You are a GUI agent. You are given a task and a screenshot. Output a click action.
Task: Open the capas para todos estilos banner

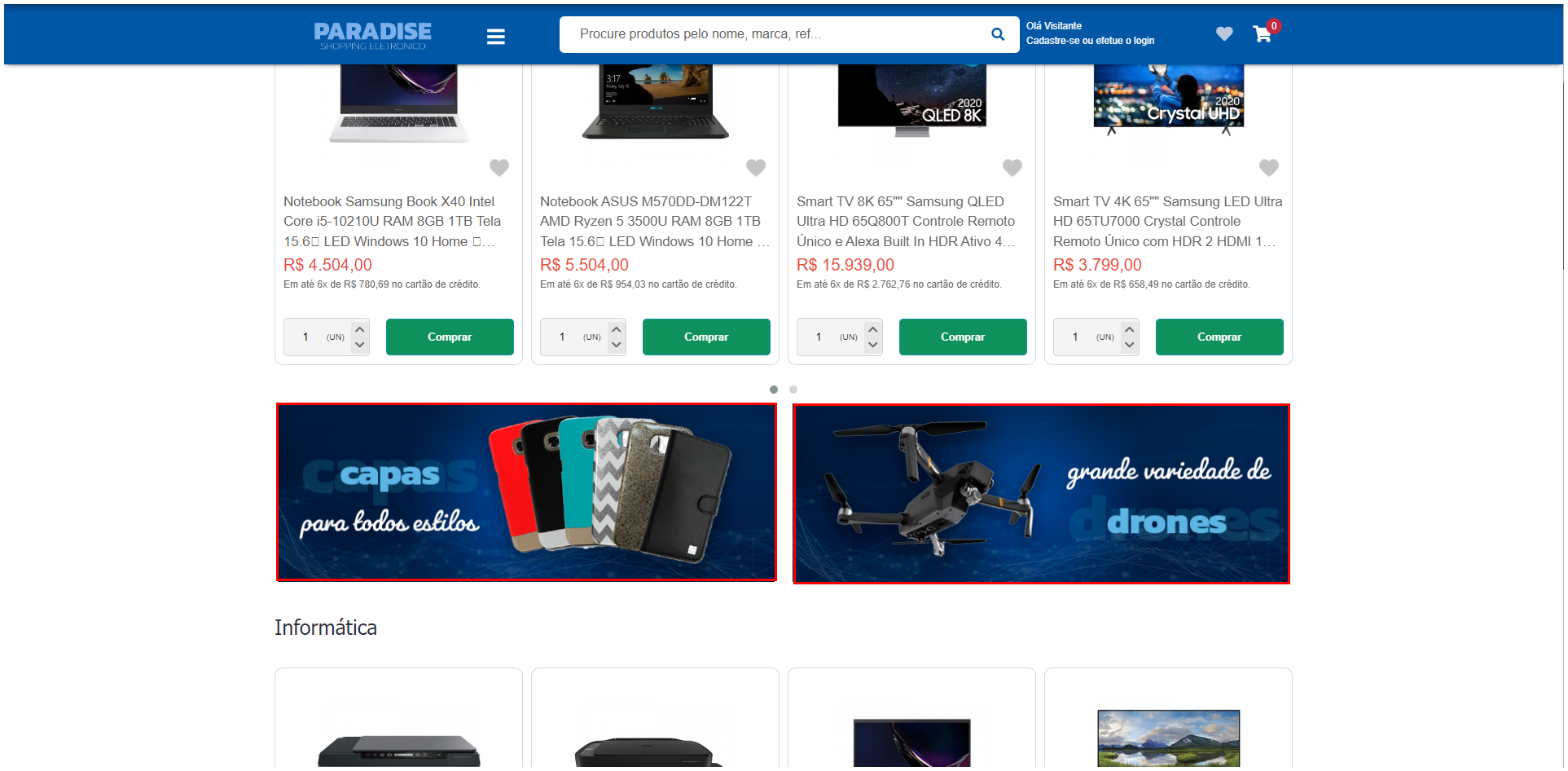point(526,492)
